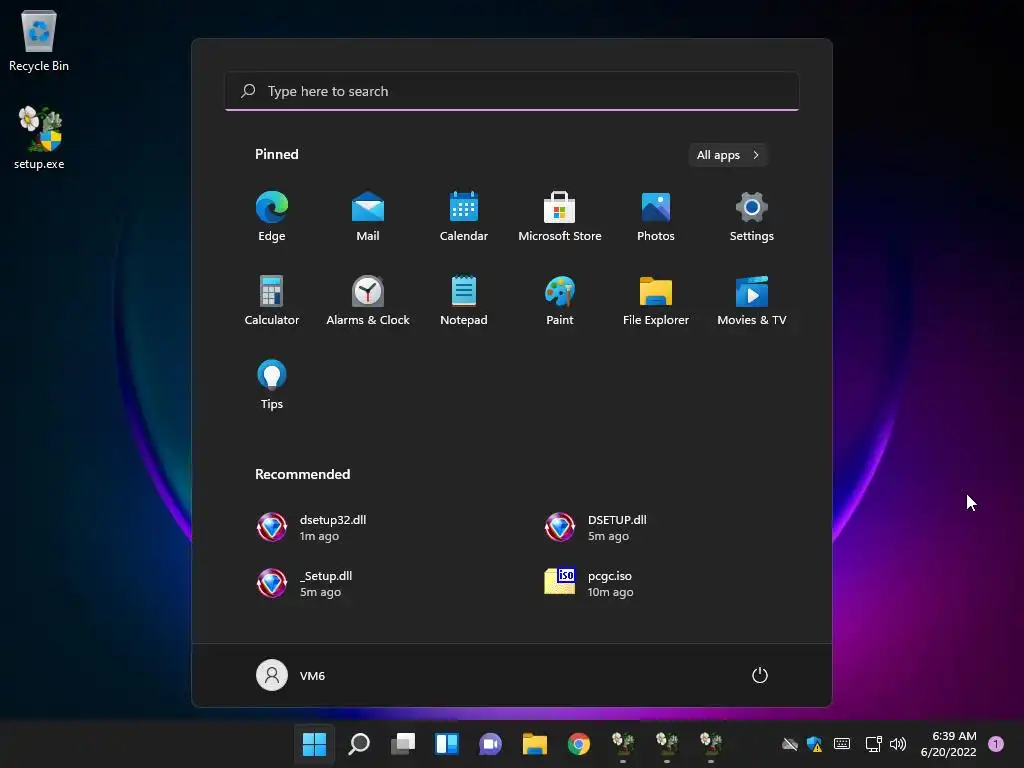Open Windows Security tray icon

pos(814,744)
